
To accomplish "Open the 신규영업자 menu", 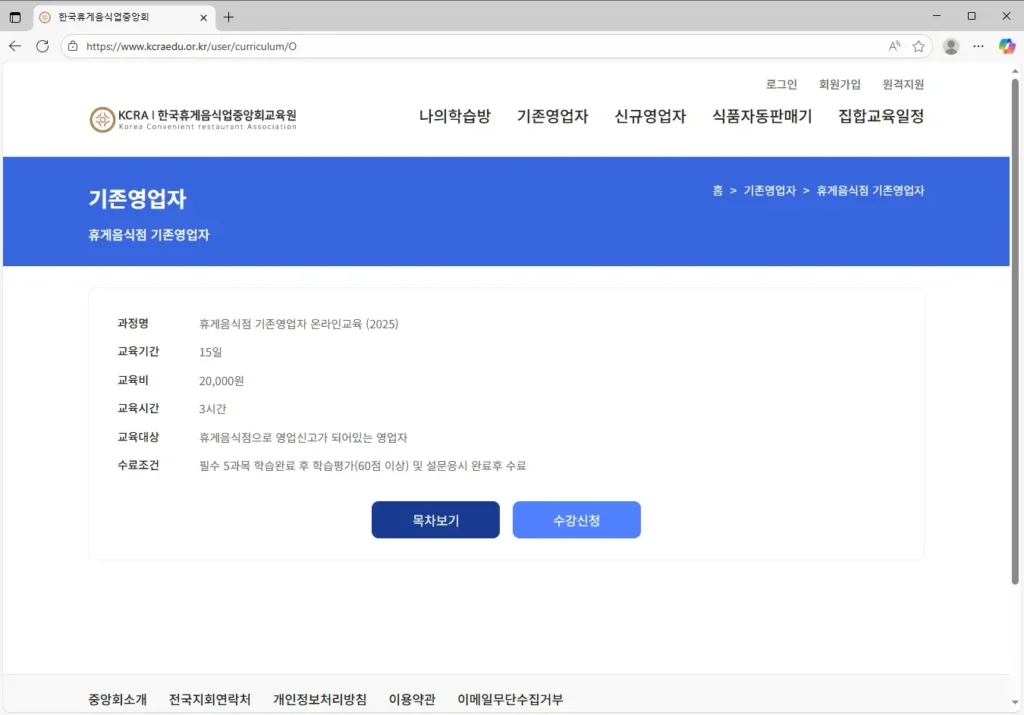I will 650,116.
